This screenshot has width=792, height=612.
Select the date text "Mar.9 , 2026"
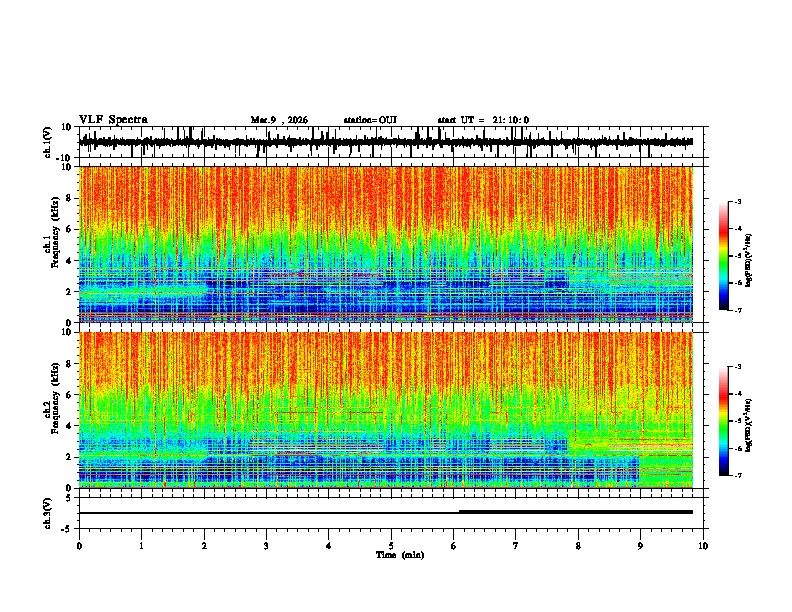[279, 120]
